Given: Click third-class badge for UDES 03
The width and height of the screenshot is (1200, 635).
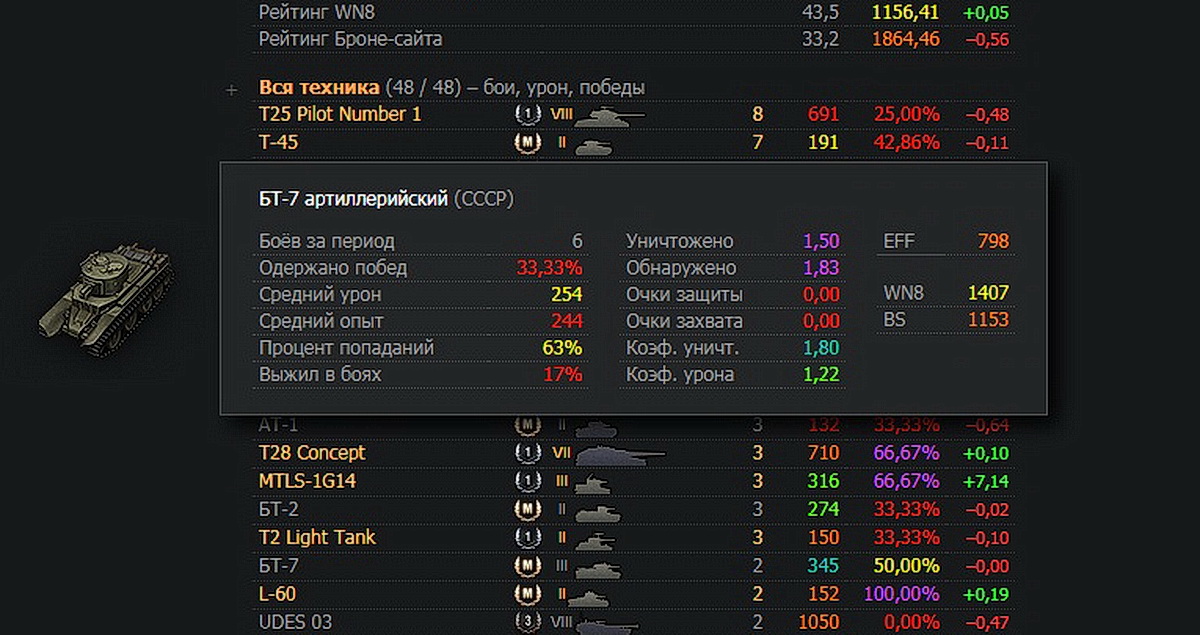Looking at the screenshot, I should (527, 622).
